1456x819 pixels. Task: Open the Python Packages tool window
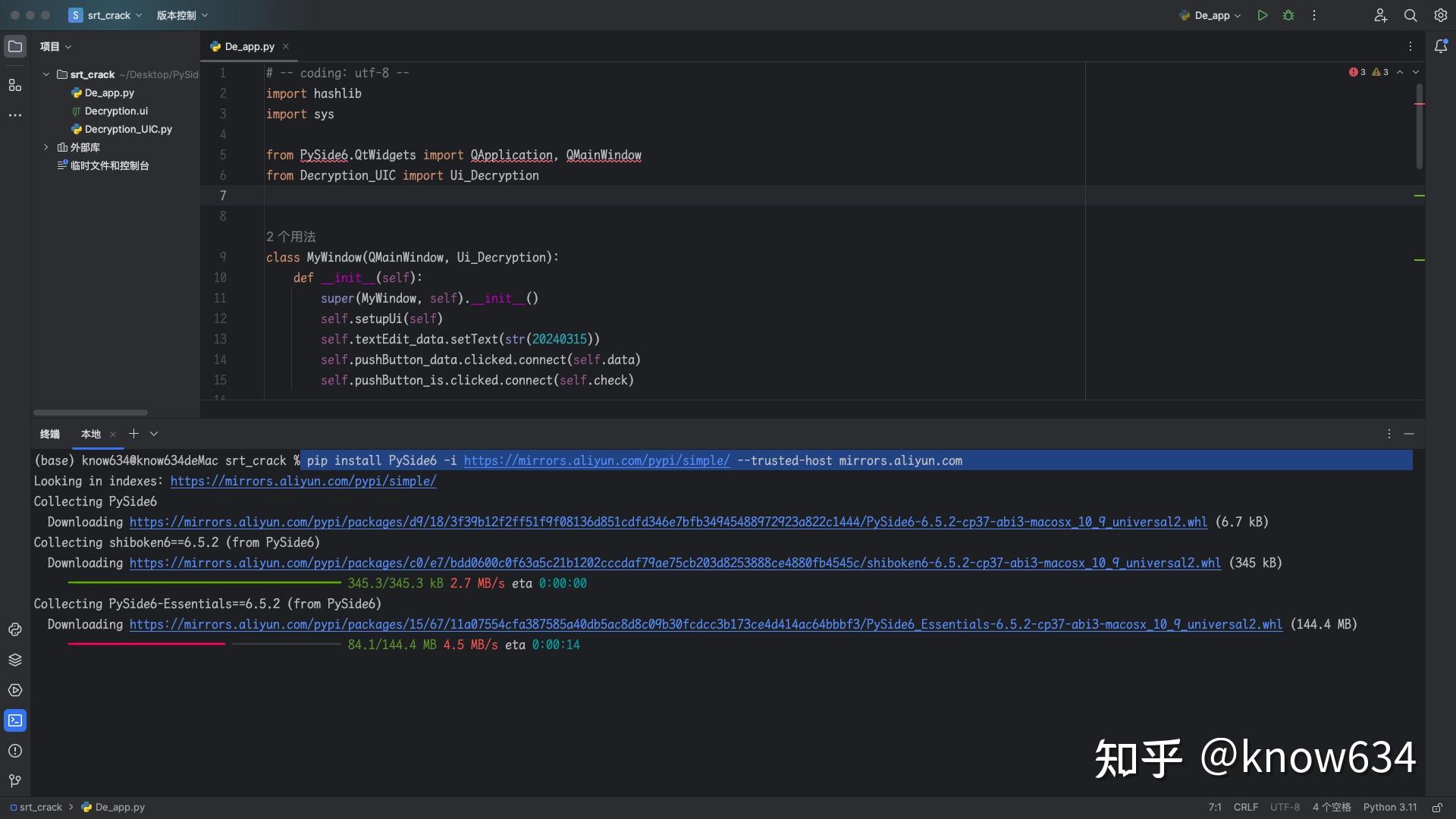point(15,660)
